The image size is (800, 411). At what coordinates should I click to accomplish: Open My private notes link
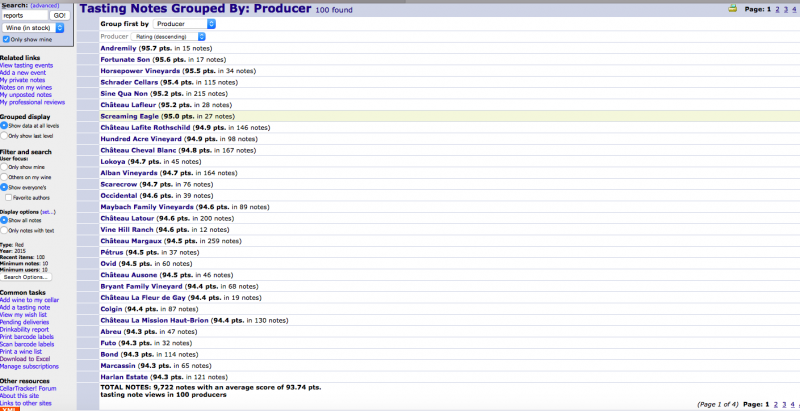click(22, 80)
